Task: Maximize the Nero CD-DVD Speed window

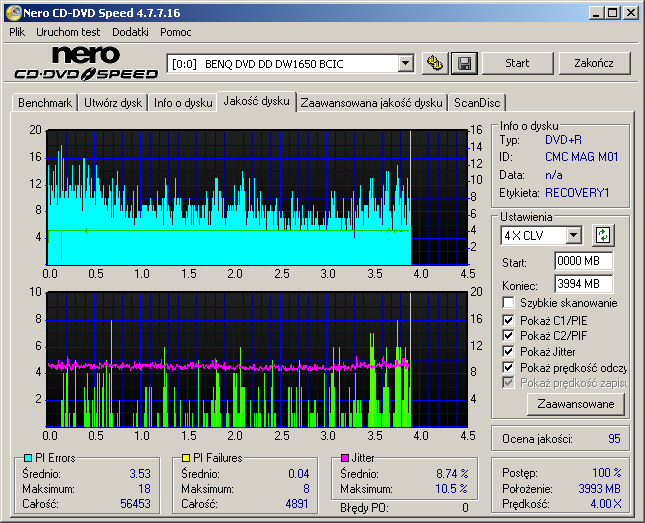Action: click(613, 13)
